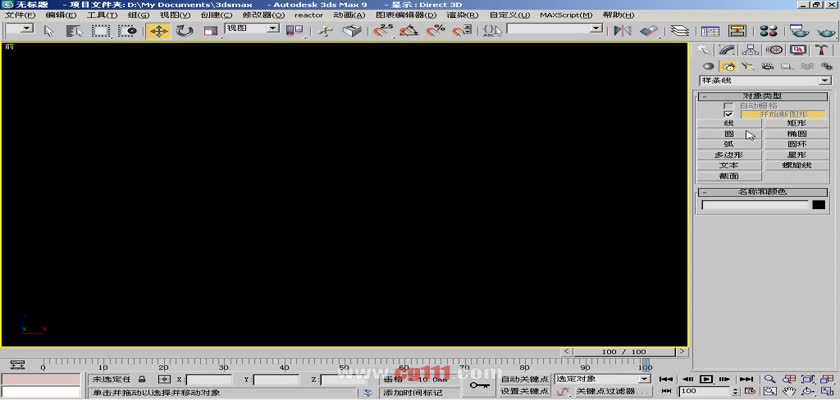
Task: Click the Mirror tool icon
Action: [x=622, y=31]
